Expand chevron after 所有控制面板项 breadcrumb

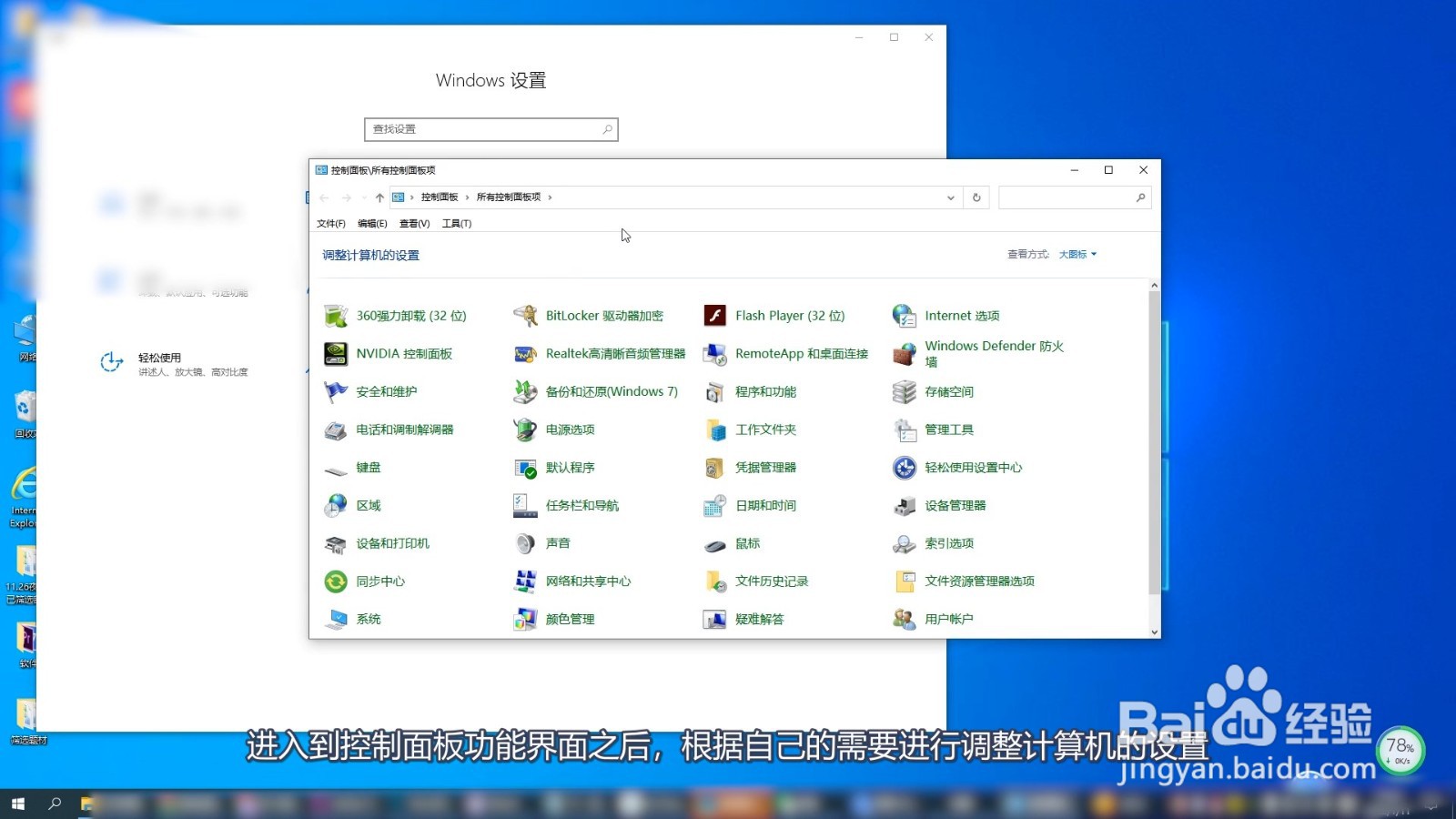tap(550, 197)
